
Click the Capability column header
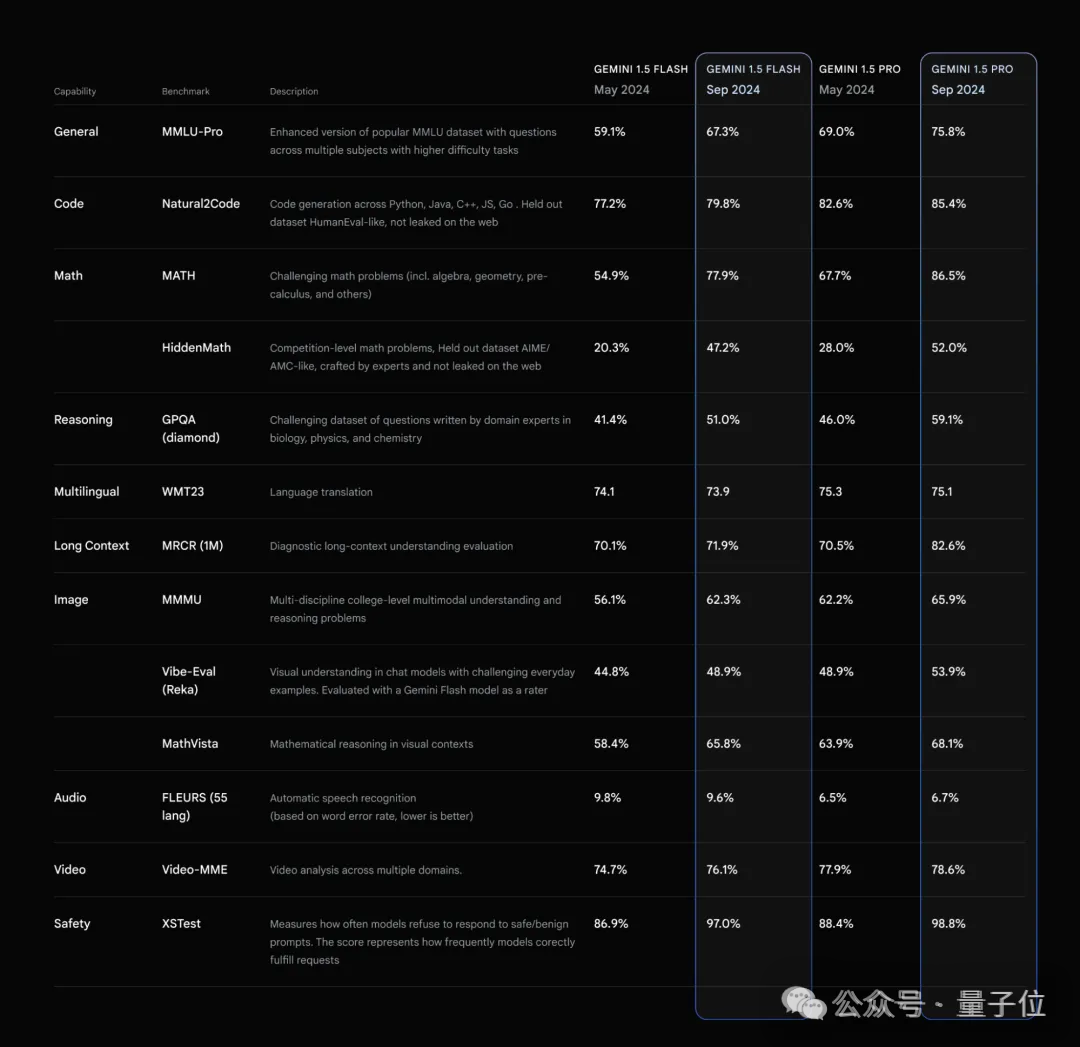point(74,91)
